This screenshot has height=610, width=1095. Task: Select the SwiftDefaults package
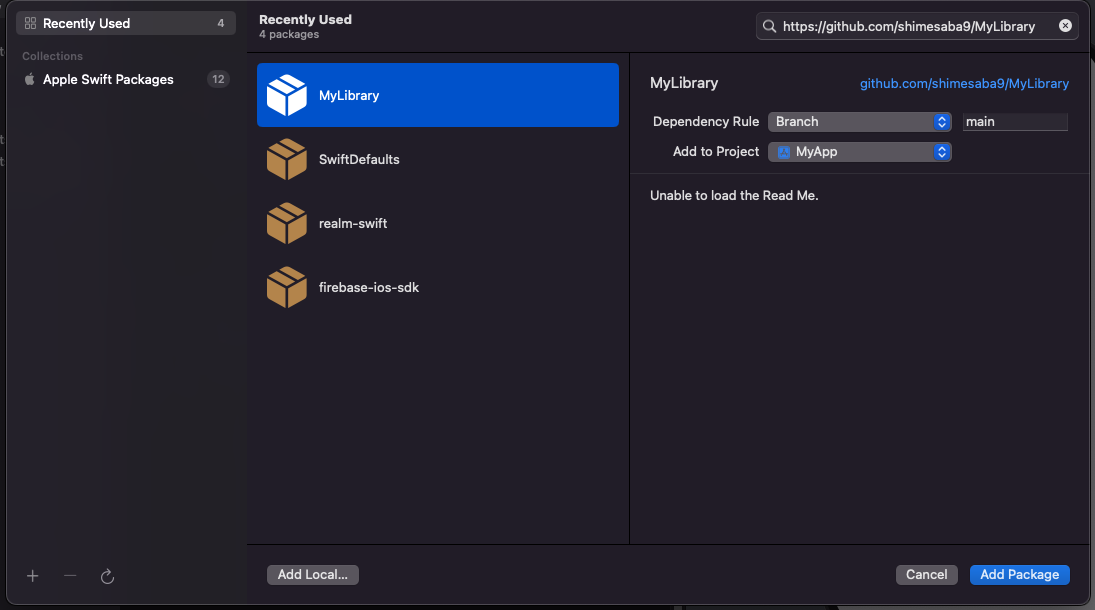(x=438, y=159)
